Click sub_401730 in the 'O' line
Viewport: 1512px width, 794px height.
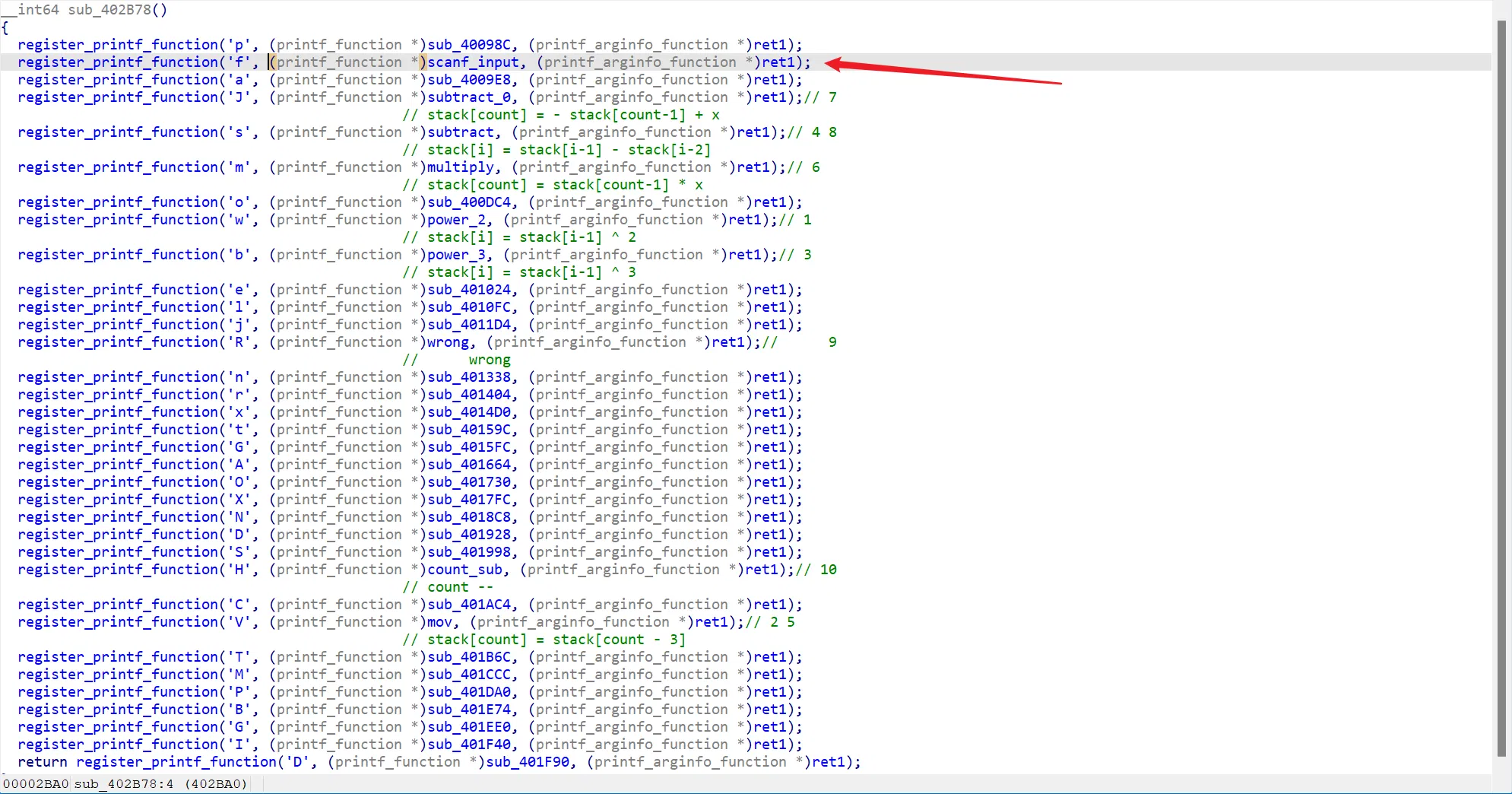468,482
